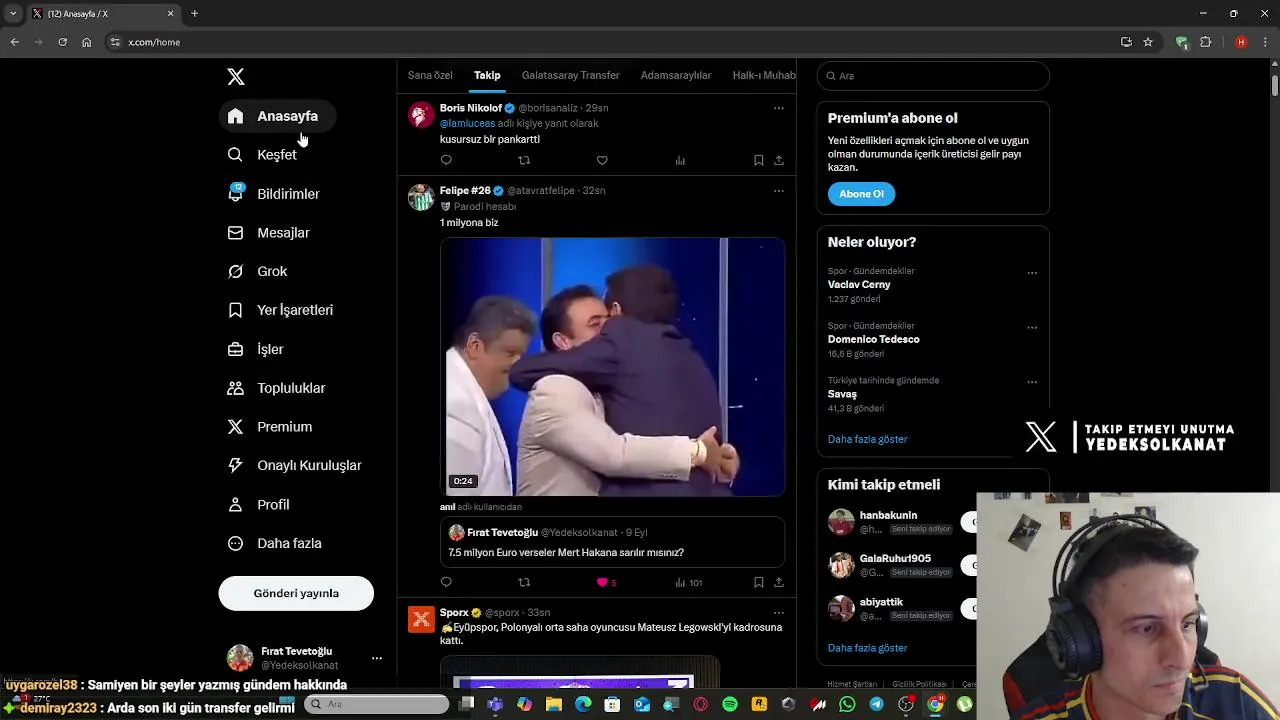View analytics of Boris Nikolof's post
This screenshot has height=720, width=1280.
click(x=680, y=160)
